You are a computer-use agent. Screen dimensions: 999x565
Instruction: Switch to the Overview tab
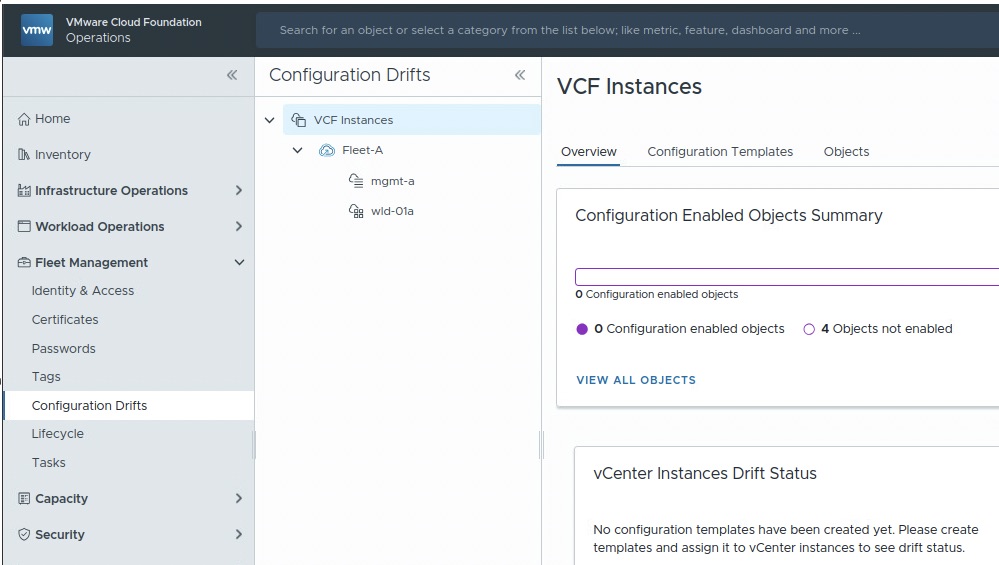tap(589, 152)
